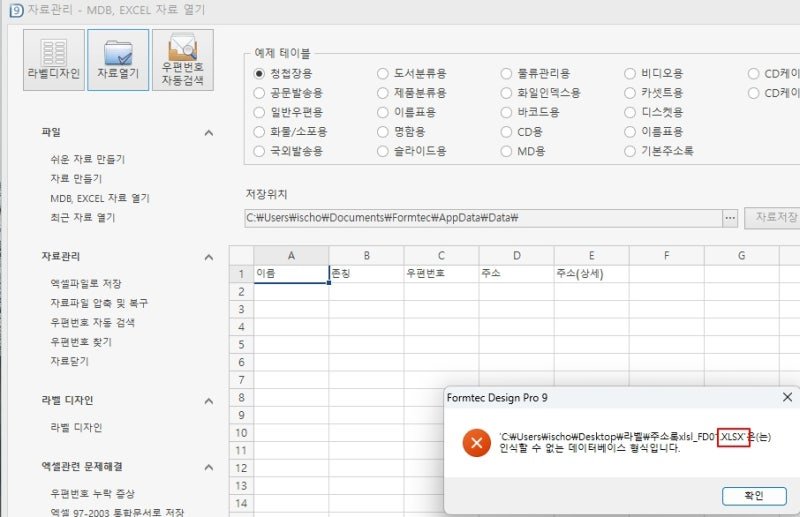Click the 저장위치 path field
800x517 pixels.
[483, 218]
